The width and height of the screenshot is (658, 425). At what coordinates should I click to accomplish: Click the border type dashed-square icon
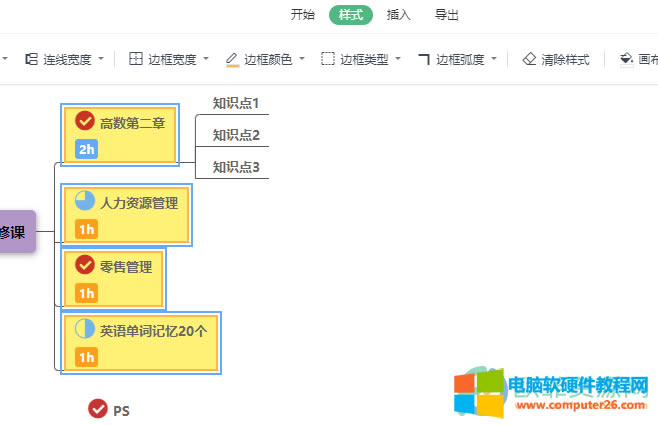tap(328, 60)
